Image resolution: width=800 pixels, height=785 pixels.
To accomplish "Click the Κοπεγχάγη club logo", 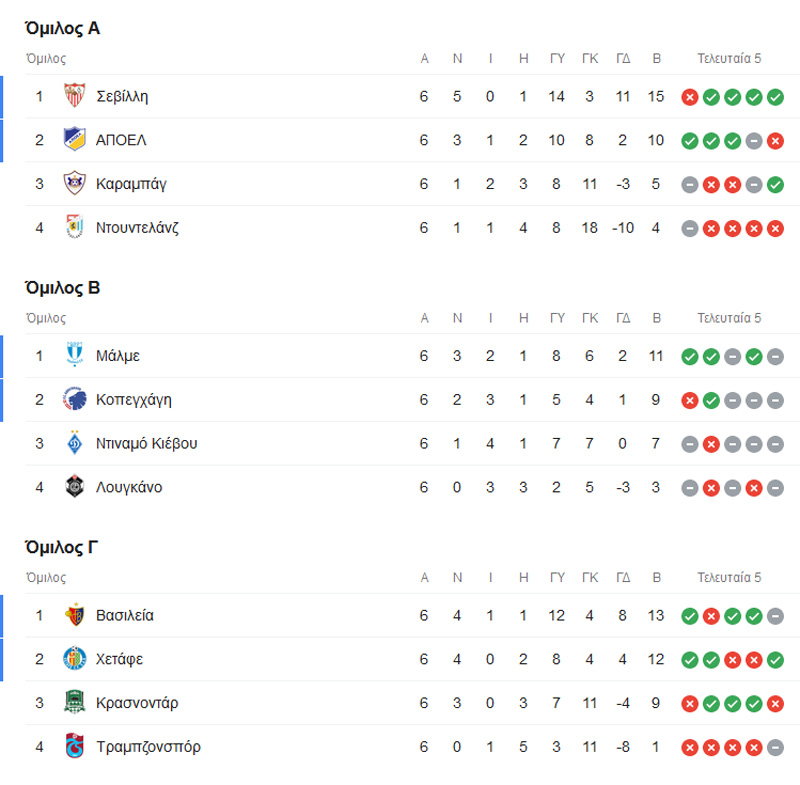I will [74, 400].
